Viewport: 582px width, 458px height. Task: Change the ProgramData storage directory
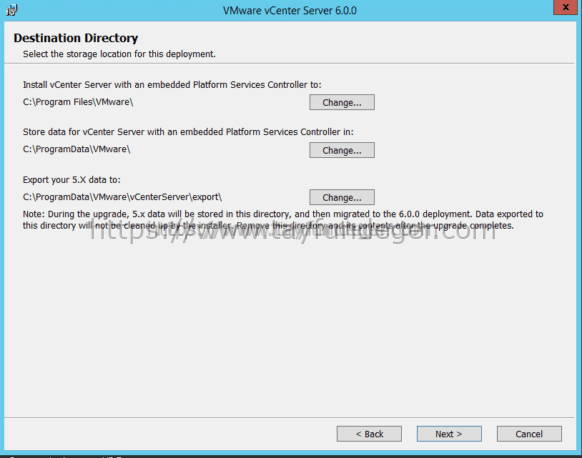(342, 150)
